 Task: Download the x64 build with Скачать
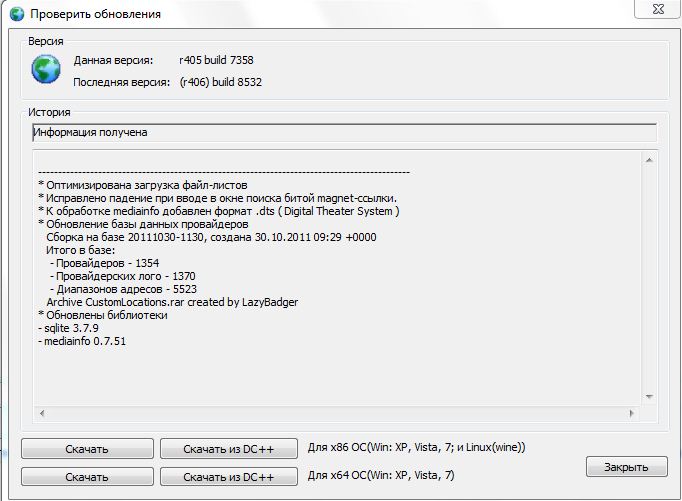pyautogui.click(x=87, y=477)
